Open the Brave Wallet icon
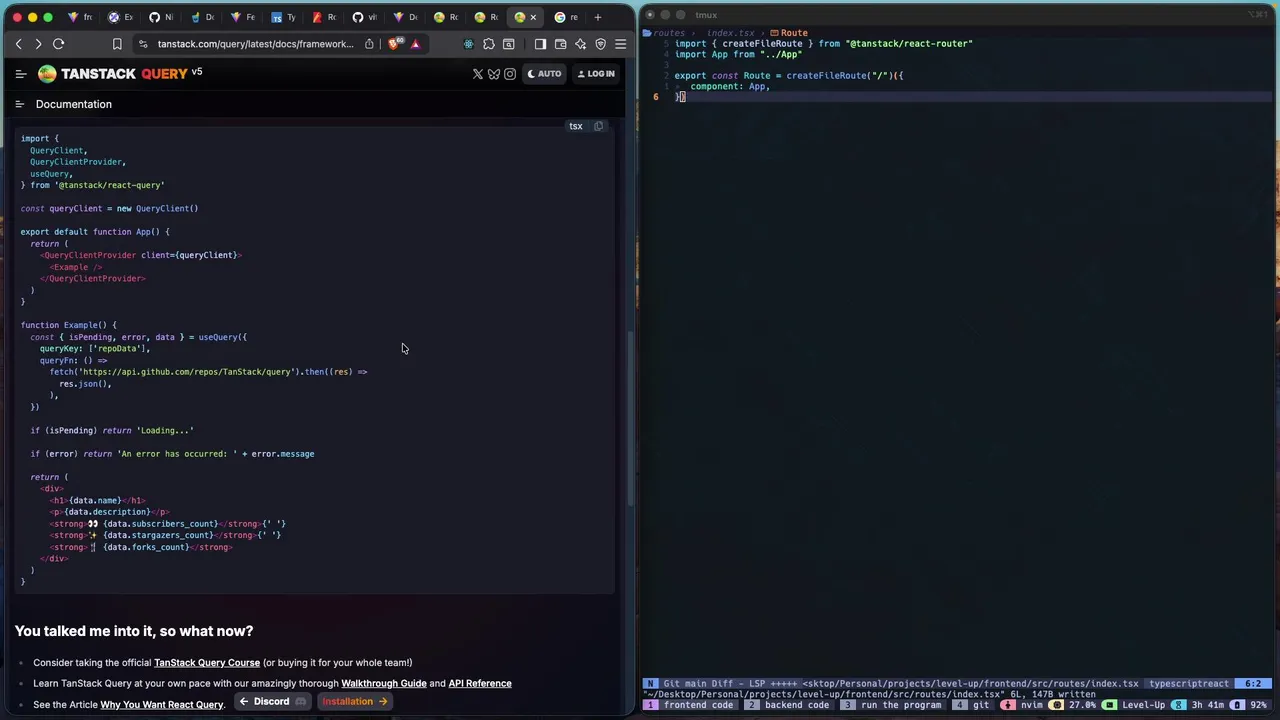The height and width of the screenshot is (720, 1280). click(560, 44)
